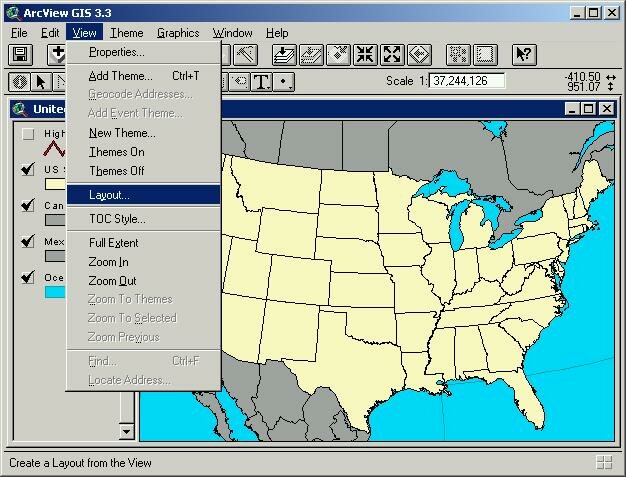
Task: Click the Scale value input field
Action: (x=467, y=81)
